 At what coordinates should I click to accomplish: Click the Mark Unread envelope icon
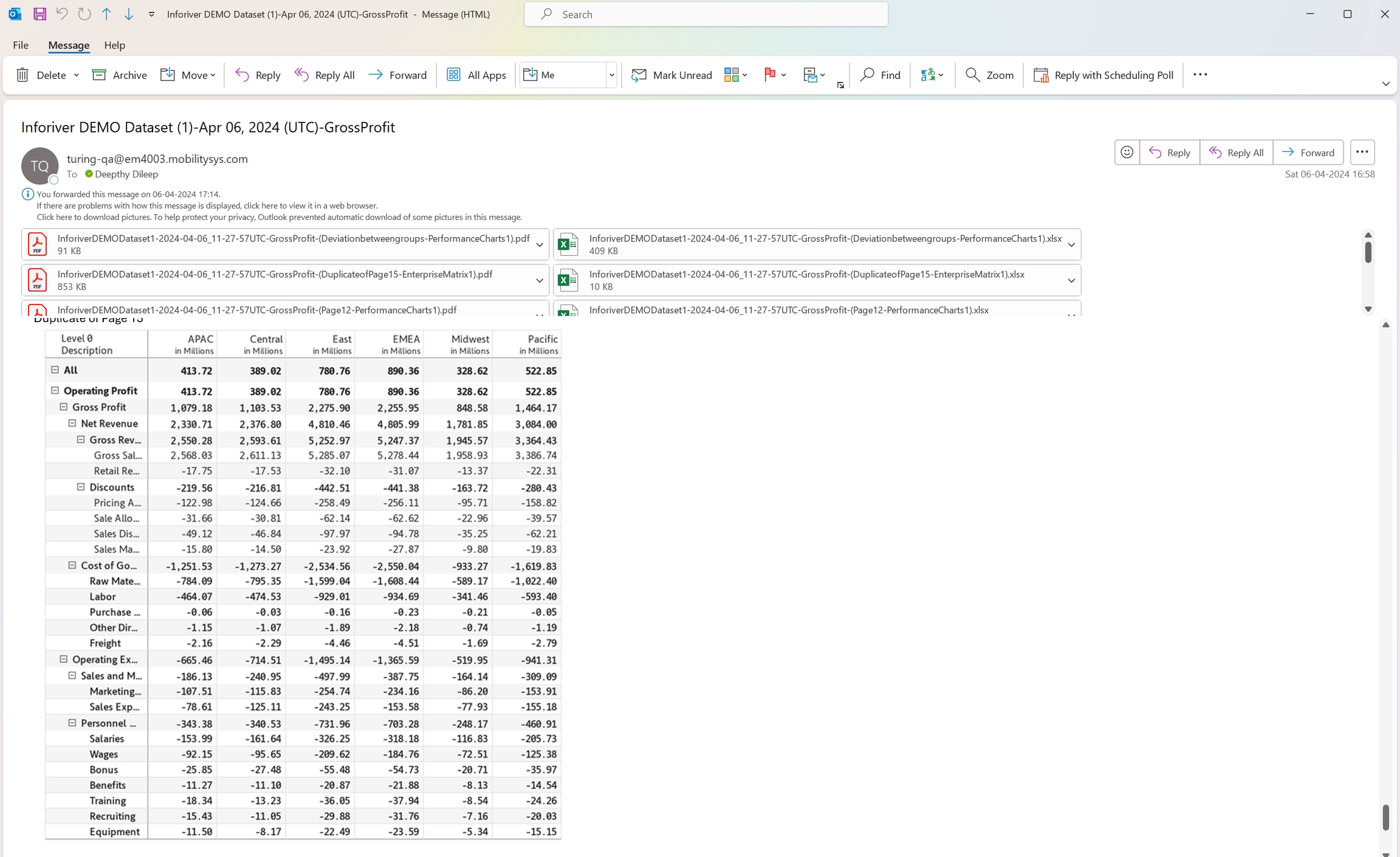tap(639, 75)
